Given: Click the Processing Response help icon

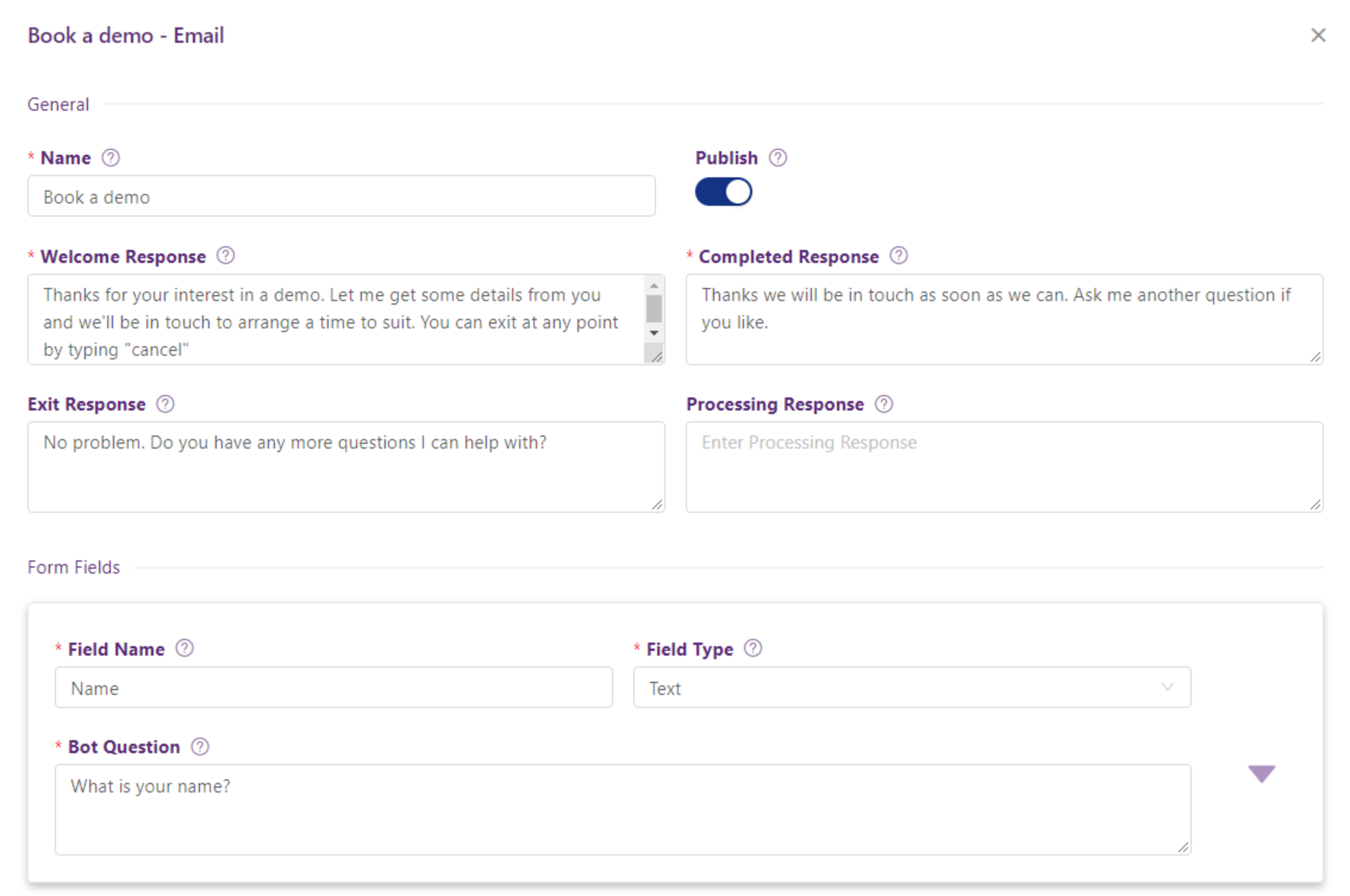Looking at the screenshot, I should [883, 404].
